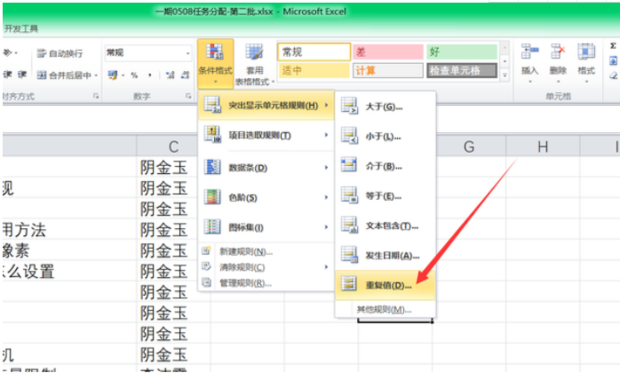Open 色阶(S) submenu
Image resolution: width=620 pixels, height=388 pixels.
(x=266, y=197)
